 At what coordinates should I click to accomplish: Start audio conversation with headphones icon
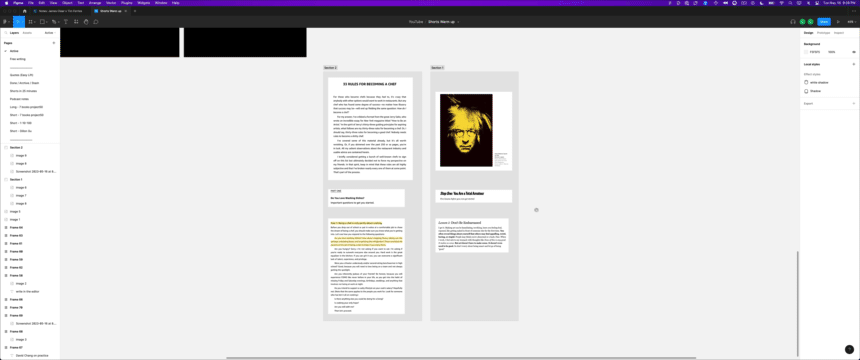[x=793, y=22]
